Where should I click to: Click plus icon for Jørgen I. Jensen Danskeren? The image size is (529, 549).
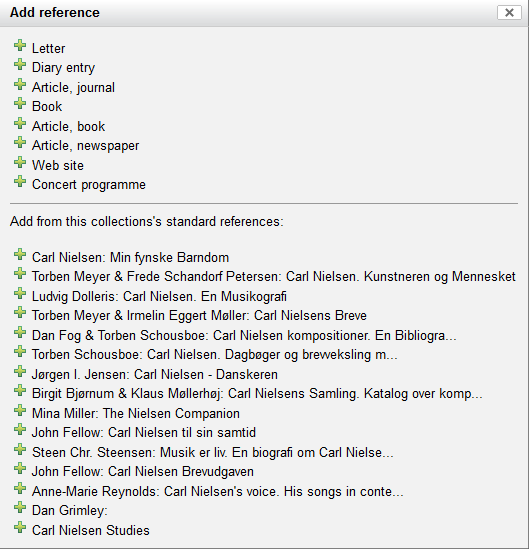[20, 371]
